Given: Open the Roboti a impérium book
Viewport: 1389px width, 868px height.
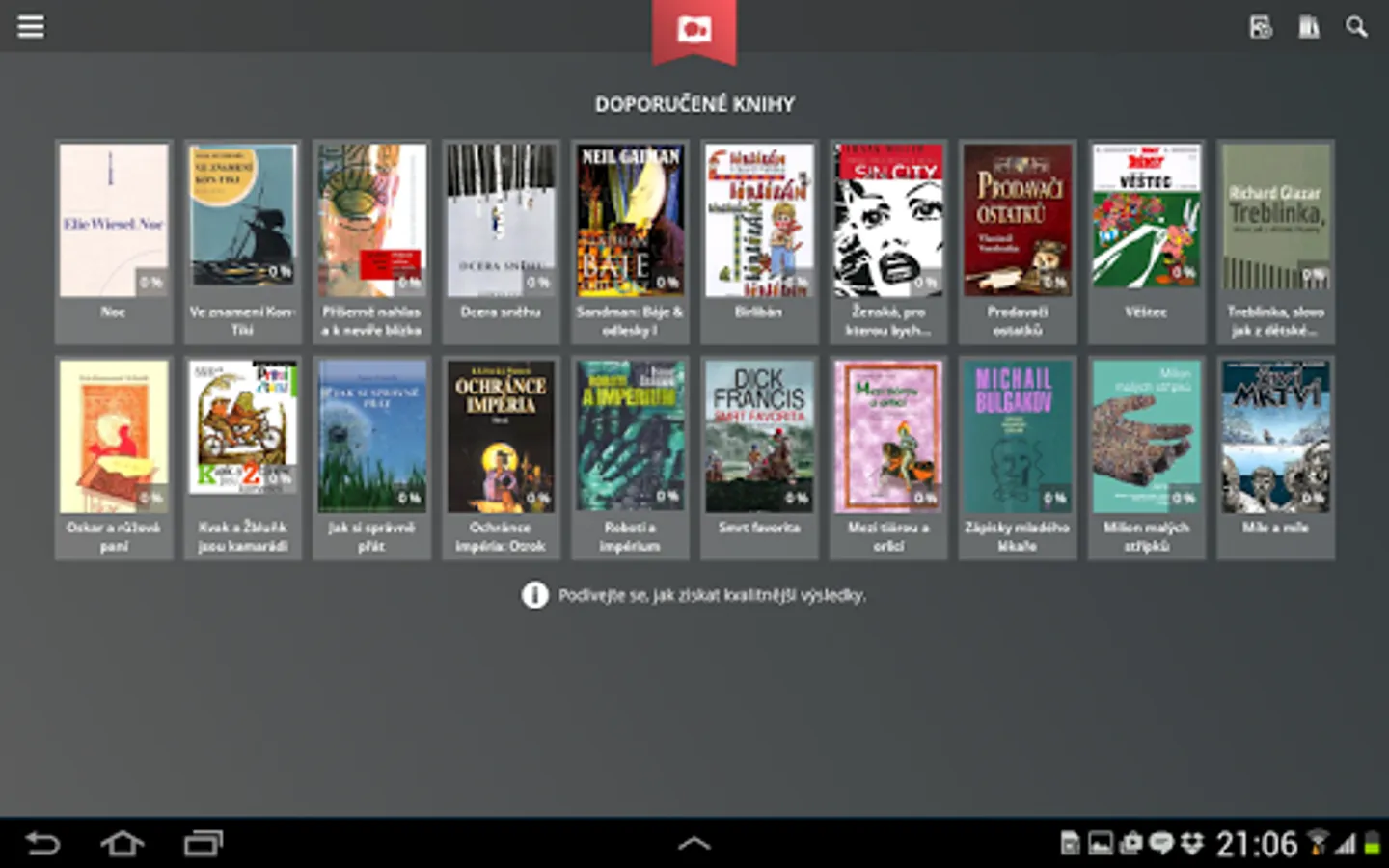Looking at the screenshot, I should point(630,457).
